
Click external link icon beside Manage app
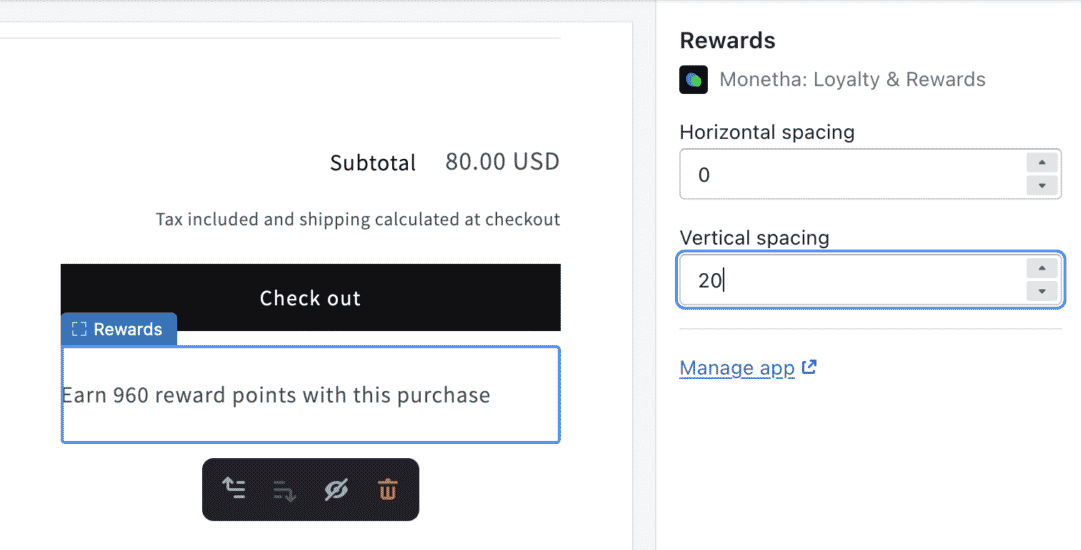[809, 367]
